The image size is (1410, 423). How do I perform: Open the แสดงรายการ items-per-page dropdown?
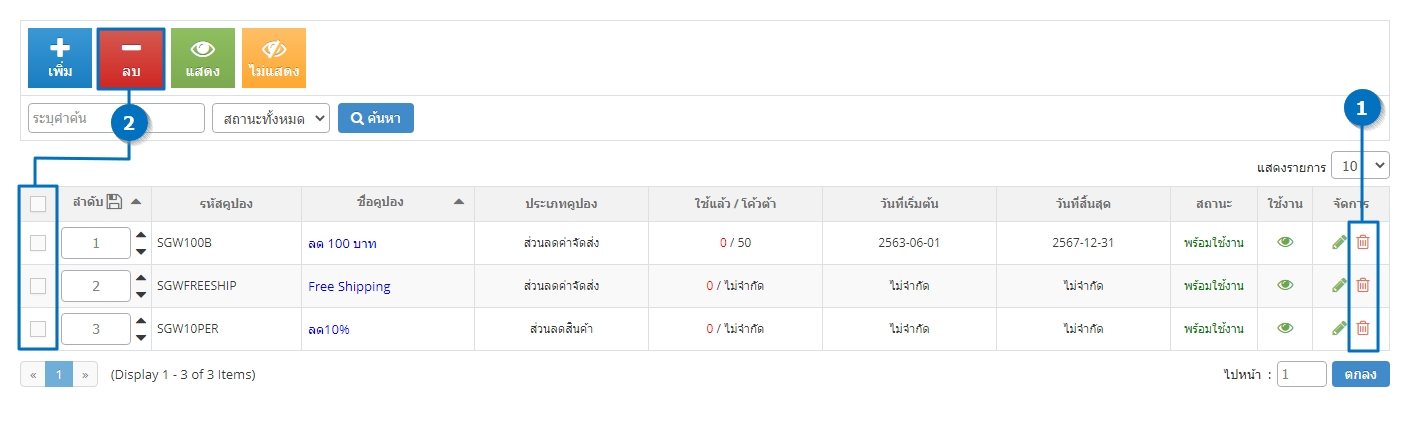click(x=1361, y=166)
